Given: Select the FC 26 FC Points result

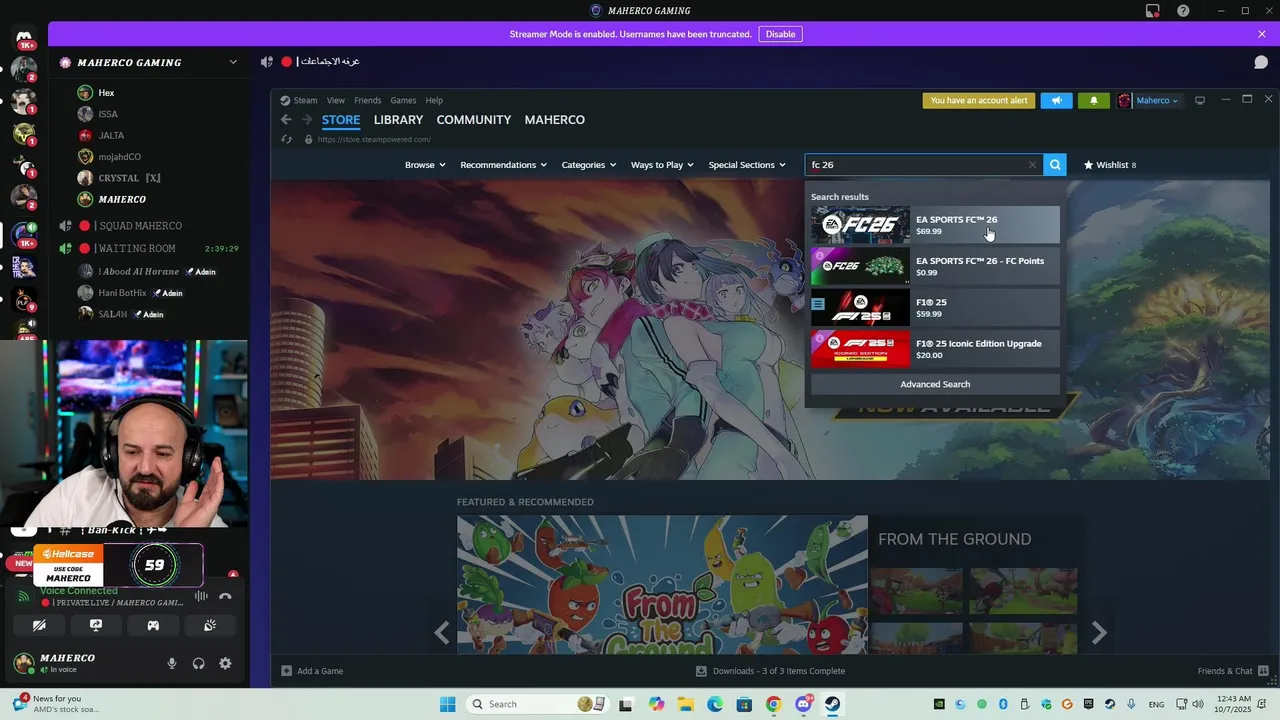Looking at the screenshot, I should pos(935,266).
